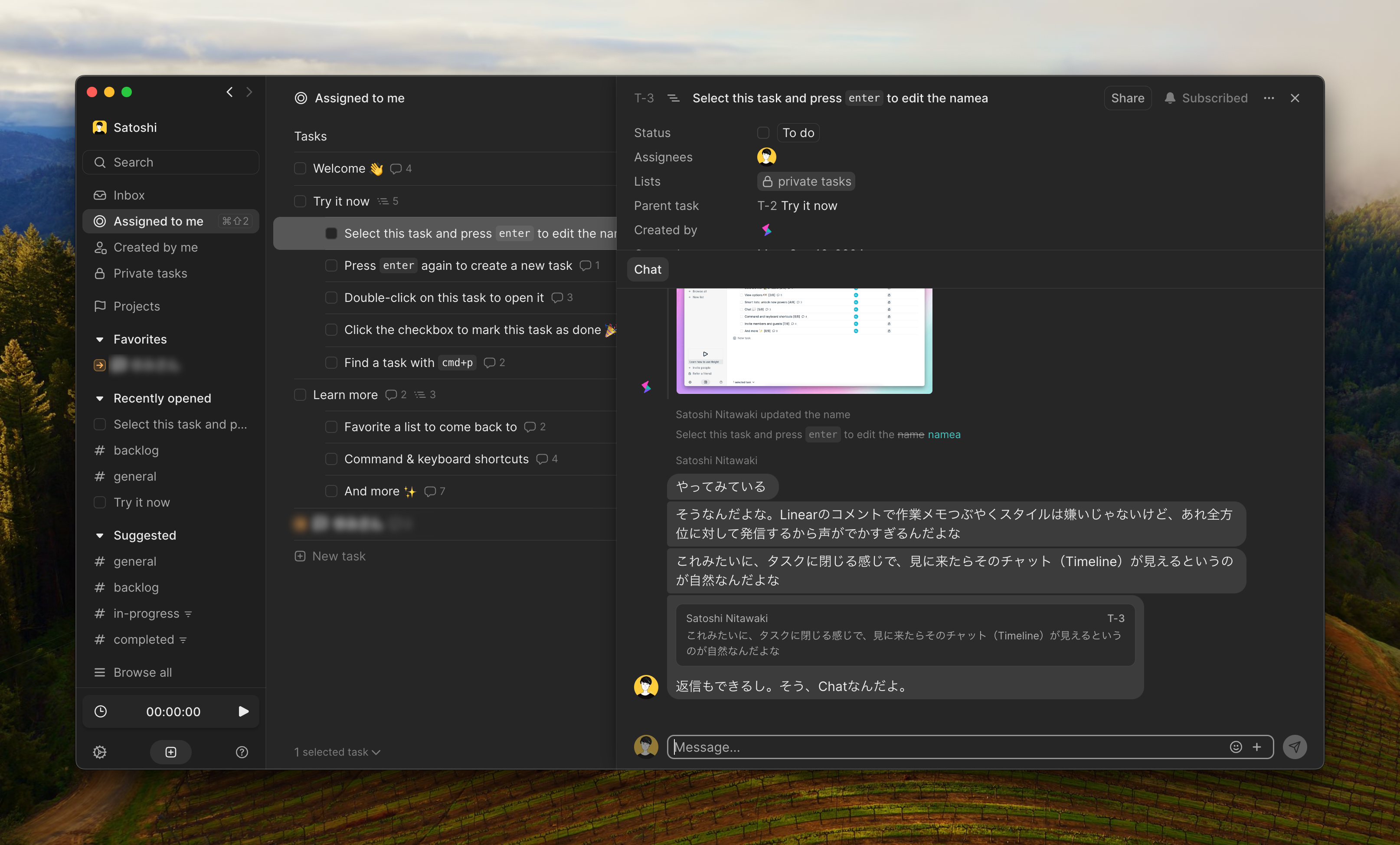Click the send message paper plane icon
The width and height of the screenshot is (1400, 845).
click(x=1294, y=747)
